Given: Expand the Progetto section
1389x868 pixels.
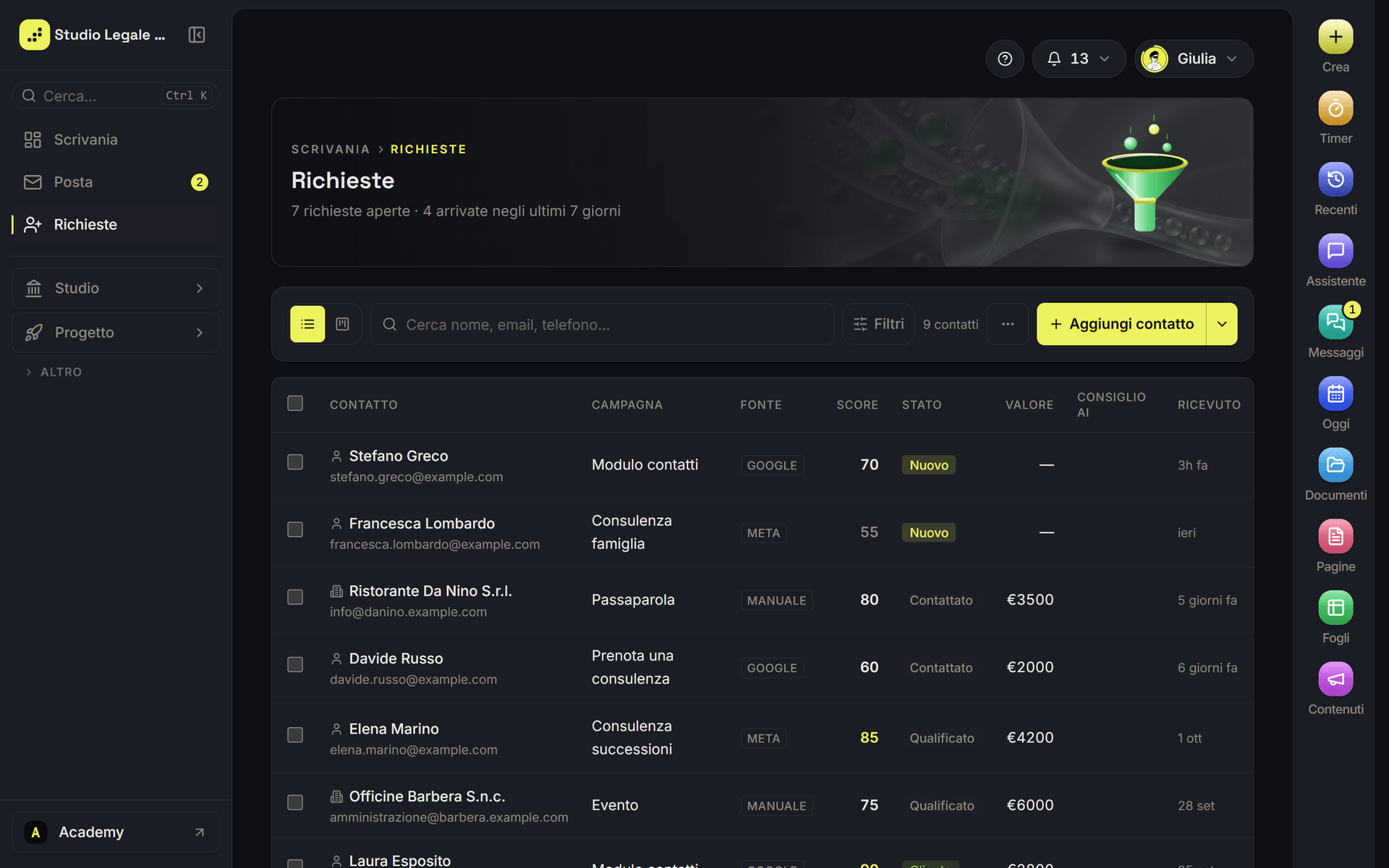Looking at the screenshot, I should coord(116,333).
